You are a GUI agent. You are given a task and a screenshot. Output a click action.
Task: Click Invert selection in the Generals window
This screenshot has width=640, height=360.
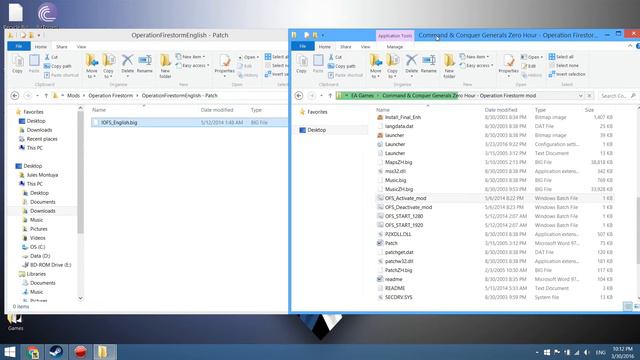point(567,74)
